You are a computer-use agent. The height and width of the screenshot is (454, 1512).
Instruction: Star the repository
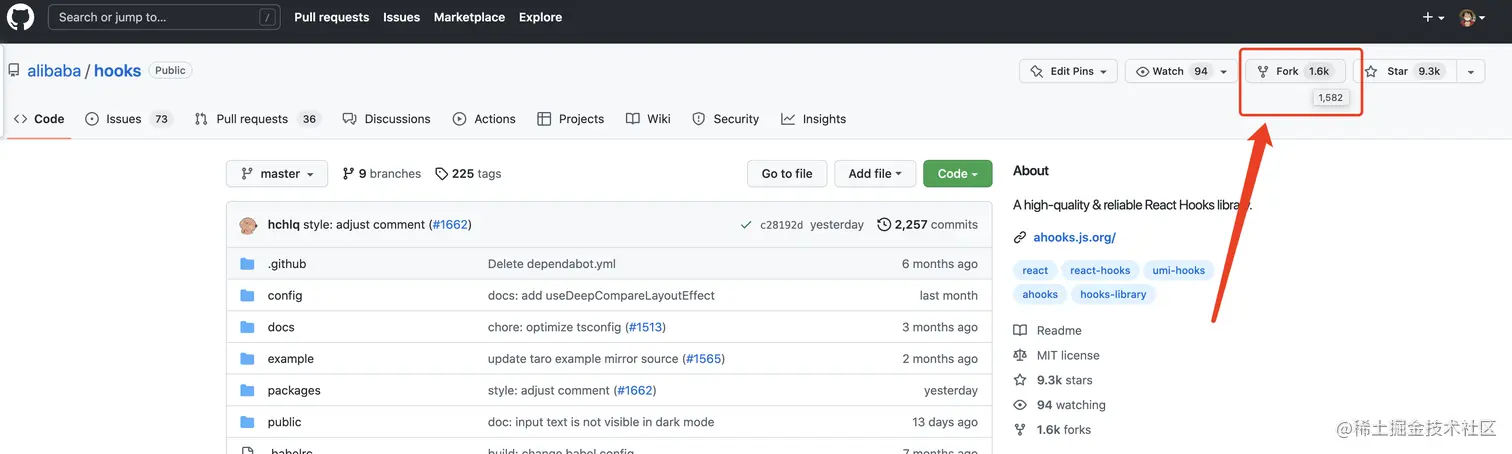coord(1404,71)
